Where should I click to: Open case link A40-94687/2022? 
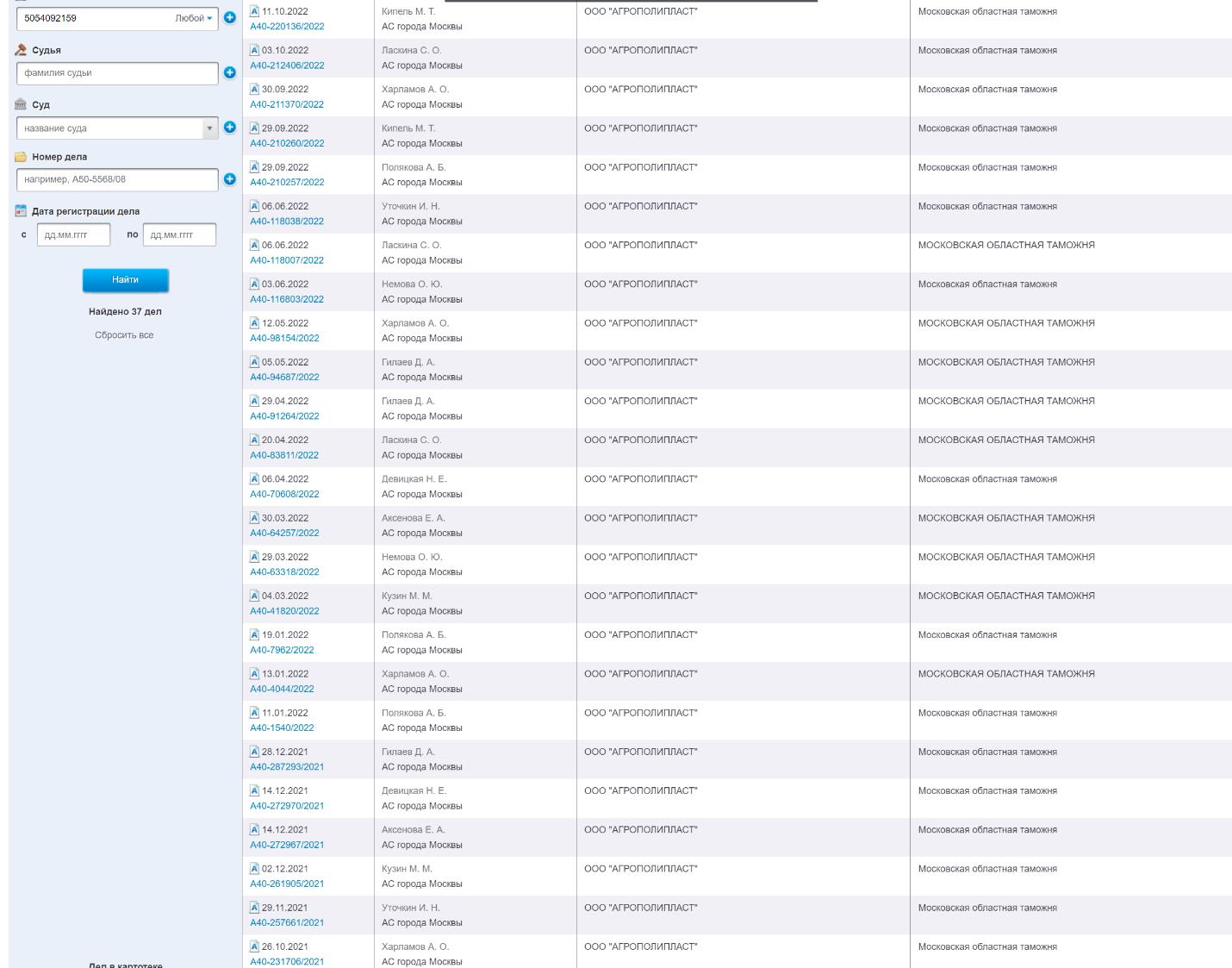pyautogui.click(x=284, y=378)
